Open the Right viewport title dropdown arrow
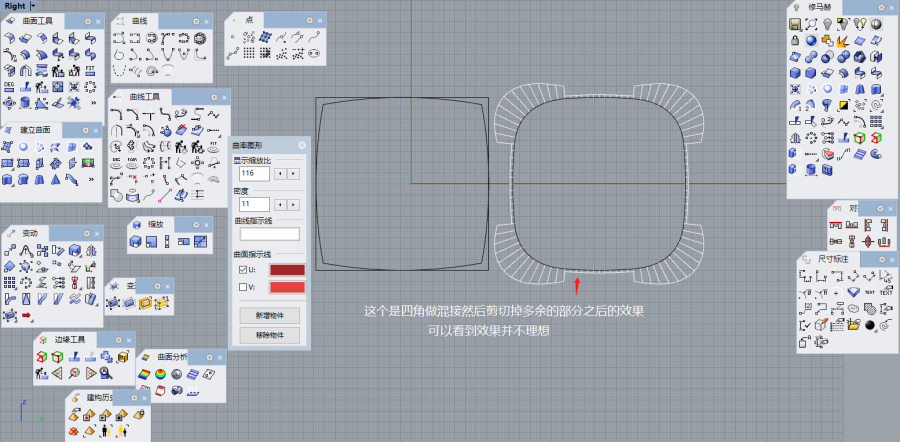Image resolution: width=900 pixels, height=442 pixels. click(33, 6)
